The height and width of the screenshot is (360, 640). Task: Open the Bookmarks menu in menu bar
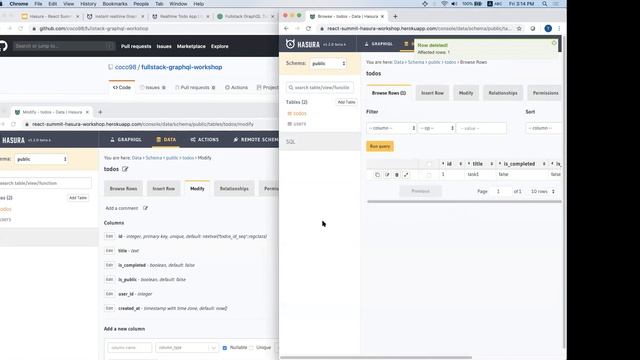pos(115,4)
